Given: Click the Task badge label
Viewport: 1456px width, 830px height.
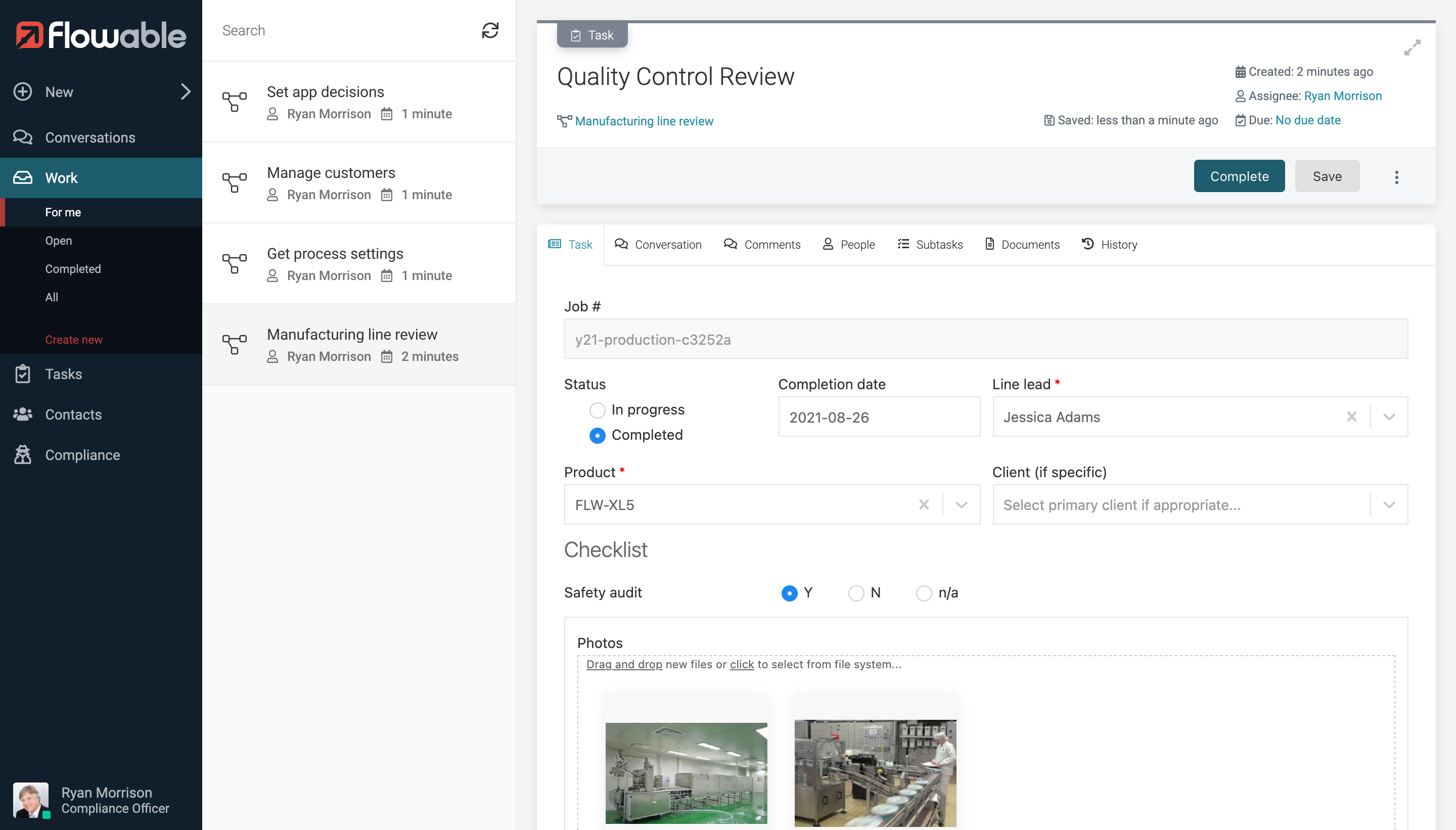Looking at the screenshot, I should click(593, 35).
